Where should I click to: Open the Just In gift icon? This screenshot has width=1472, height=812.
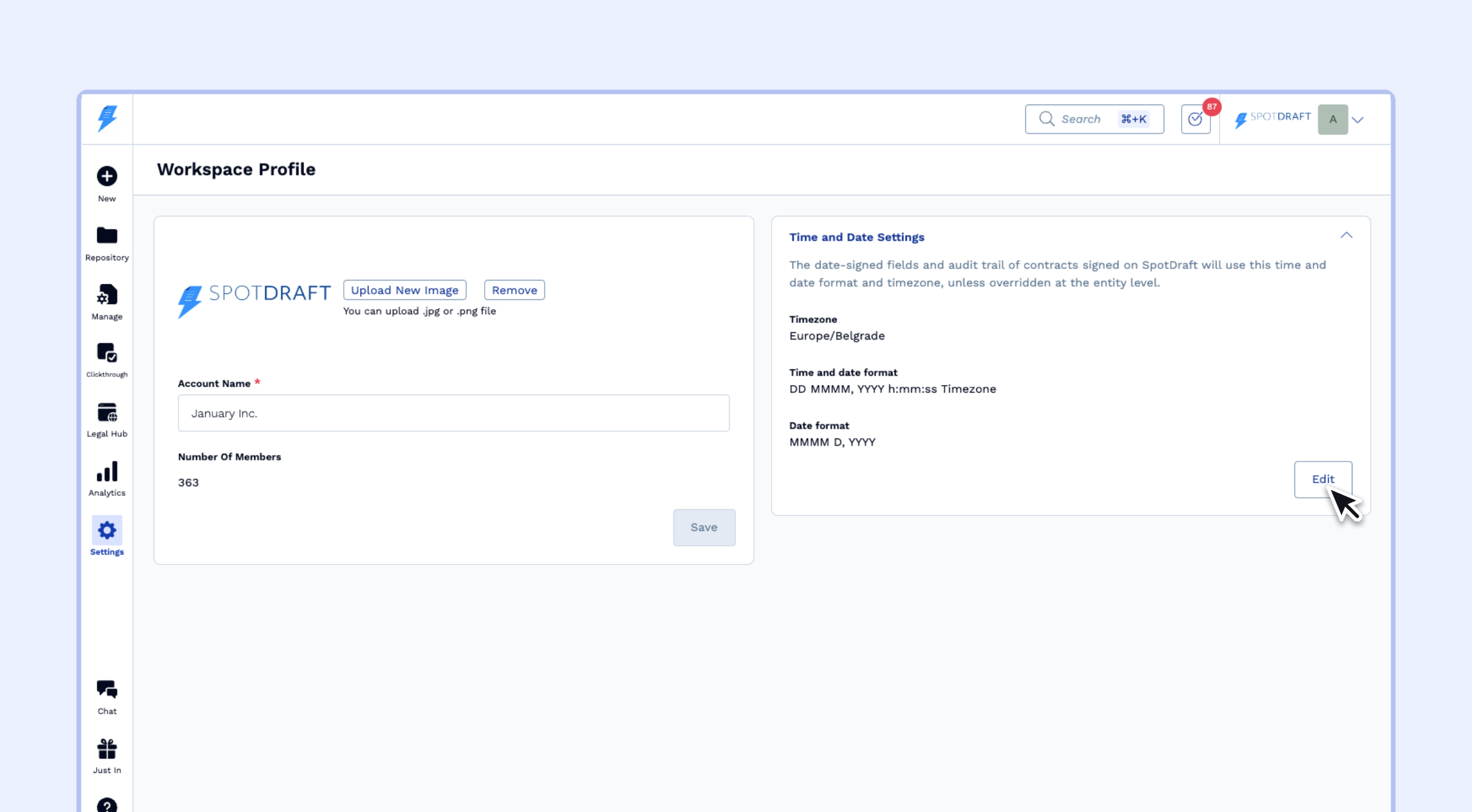(x=107, y=749)
